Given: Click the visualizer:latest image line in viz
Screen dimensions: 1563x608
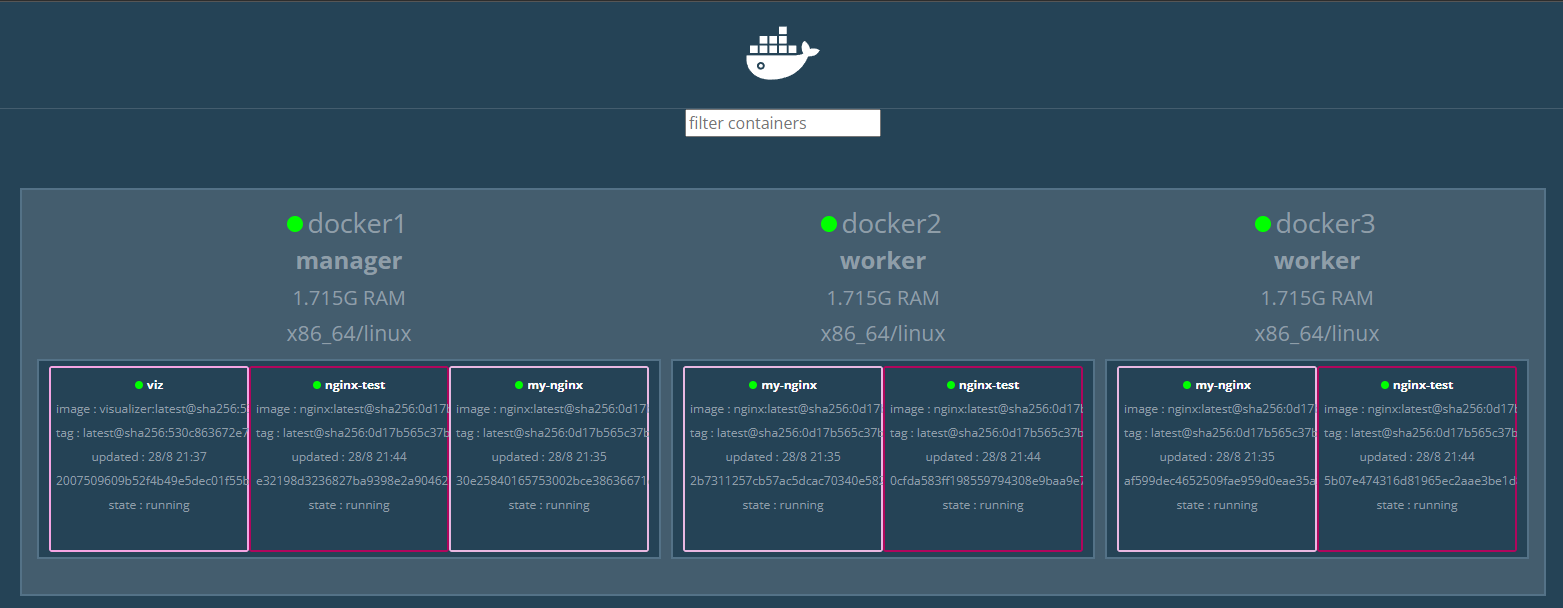Looking at the screenshot, I should pyautogui.click(x=151, y=409).
